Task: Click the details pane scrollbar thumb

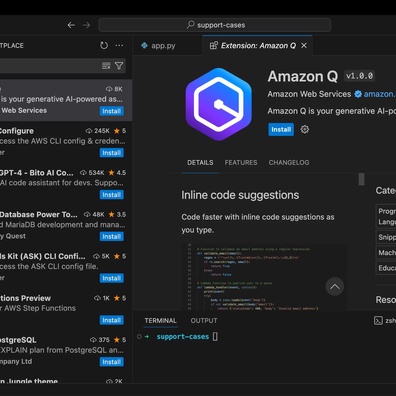Action: pyautogui.click(x=361, y=179)
